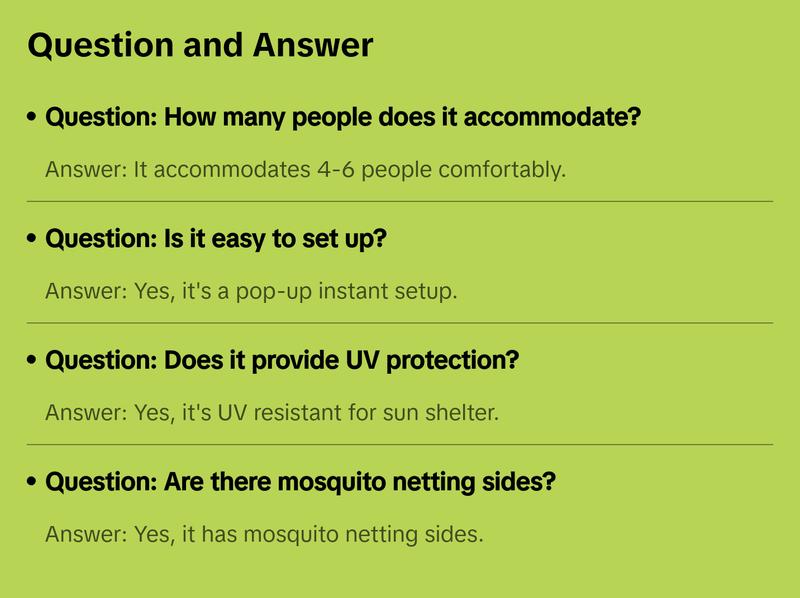The width and height of the screenshot is (800, 598).
Task: Click the divider line below the UV resistant answer
Action: tap(400, 444)
